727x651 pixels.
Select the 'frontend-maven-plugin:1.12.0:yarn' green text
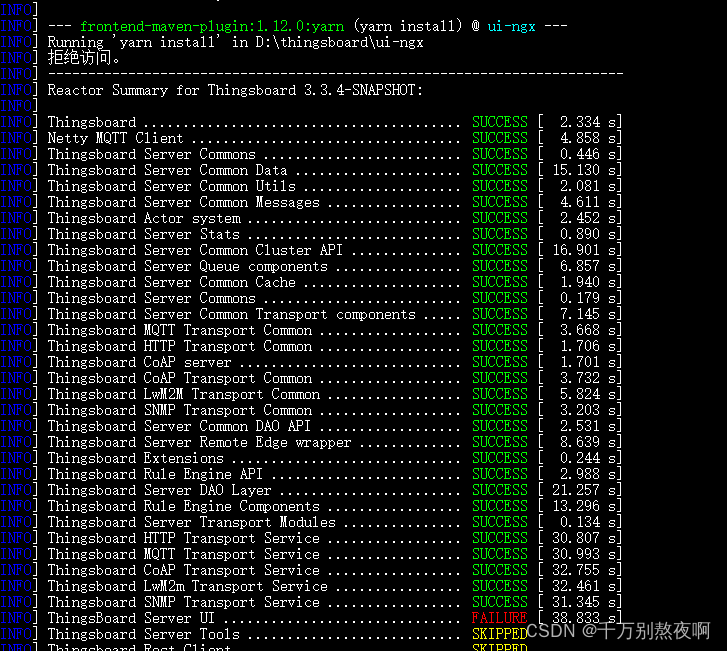click(212, 26)
